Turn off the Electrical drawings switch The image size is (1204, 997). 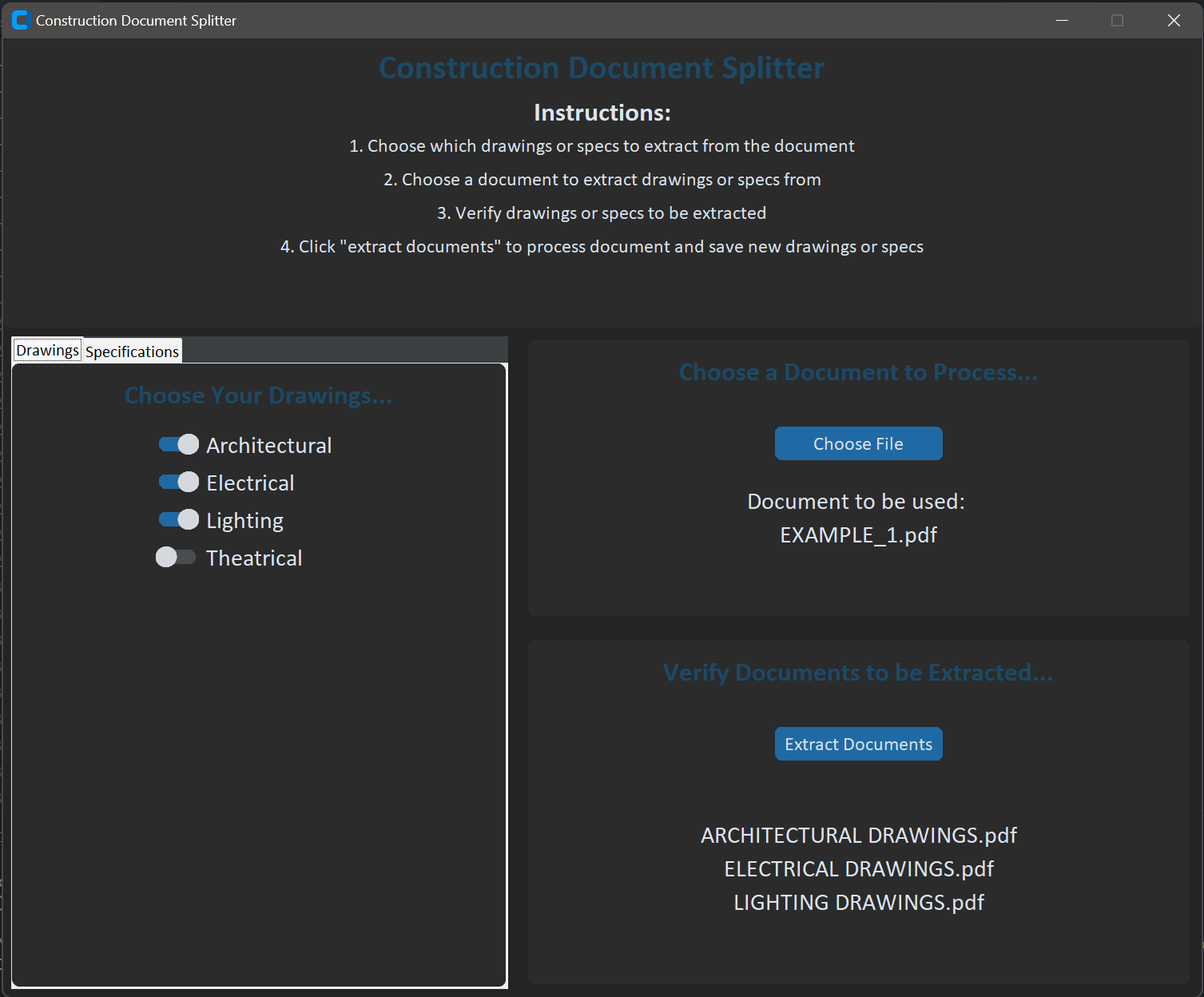[x=178, y=483]
